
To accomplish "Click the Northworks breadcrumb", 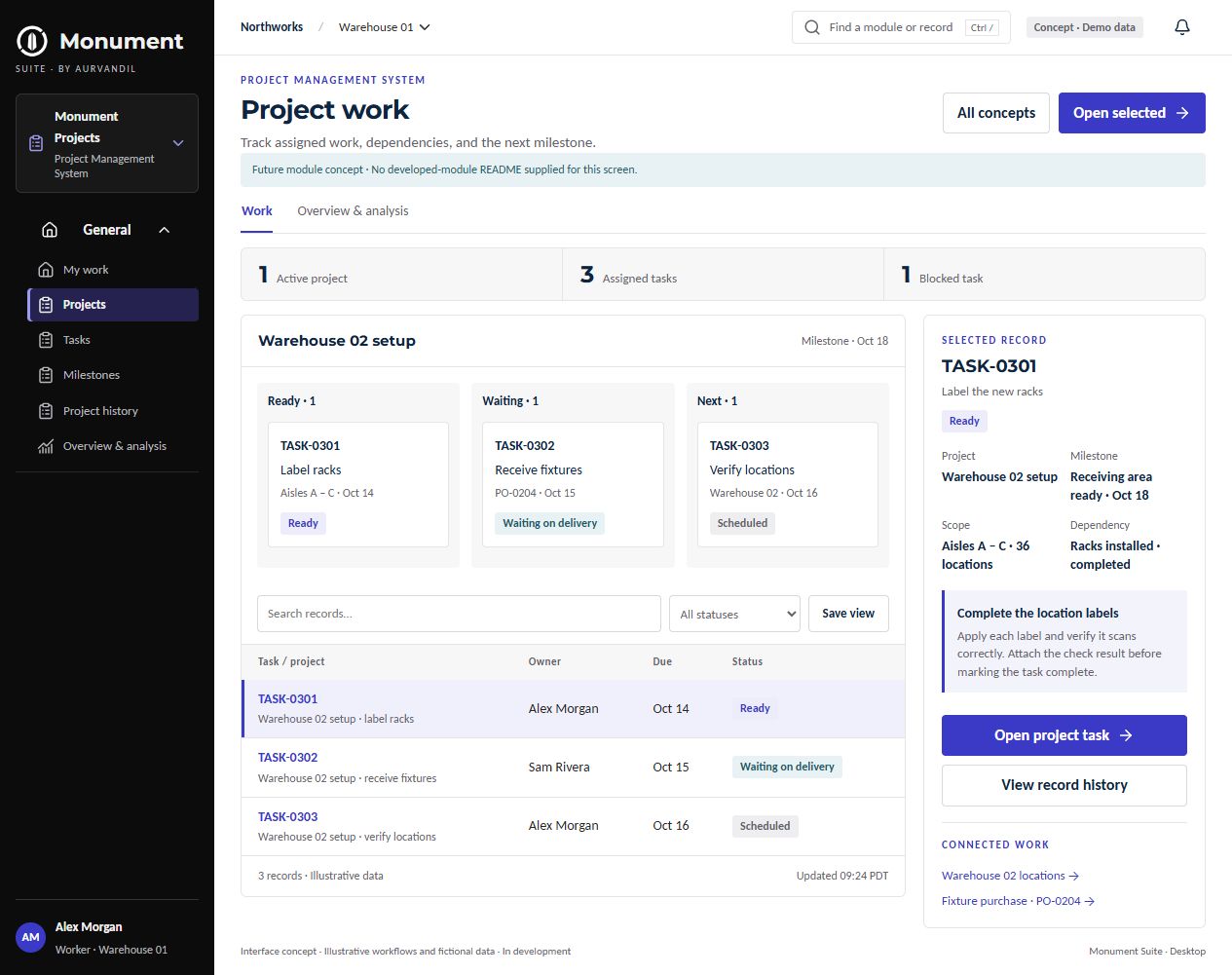I will click(x=272, y=27).
